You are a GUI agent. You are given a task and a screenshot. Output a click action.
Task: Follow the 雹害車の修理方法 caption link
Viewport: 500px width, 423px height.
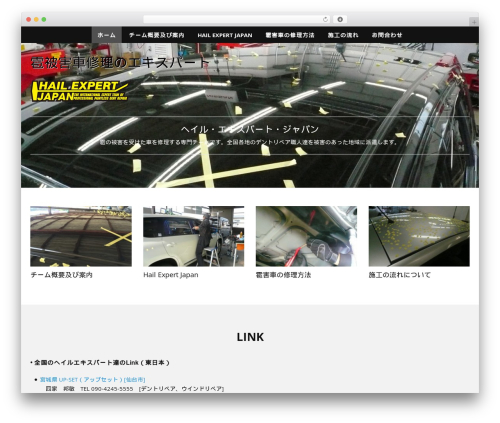coord(283,275)
